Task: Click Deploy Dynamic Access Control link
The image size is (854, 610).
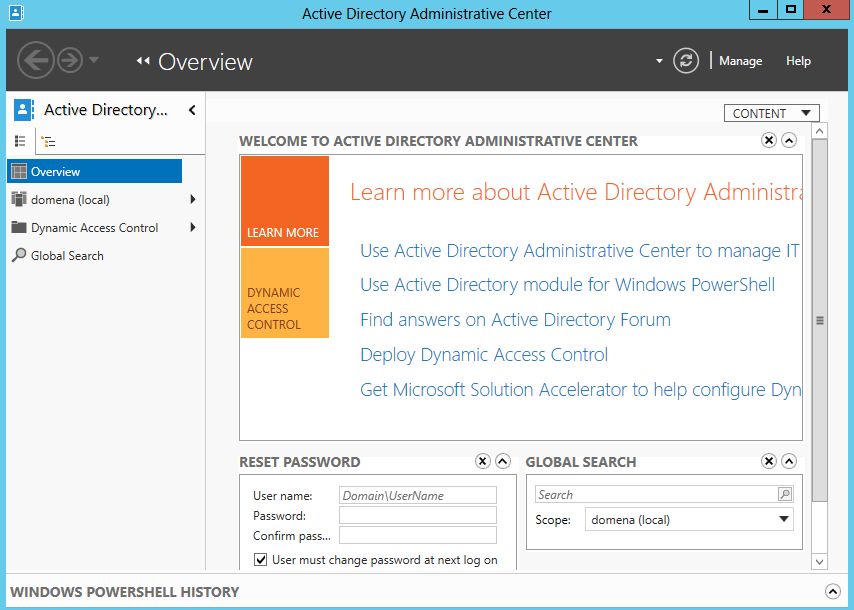Action: coord(484,355)
